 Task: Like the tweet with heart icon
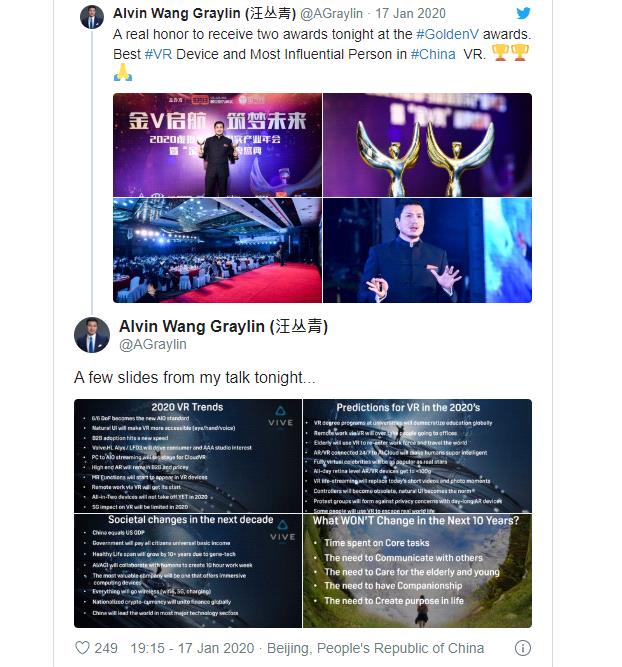pos(82,648)
